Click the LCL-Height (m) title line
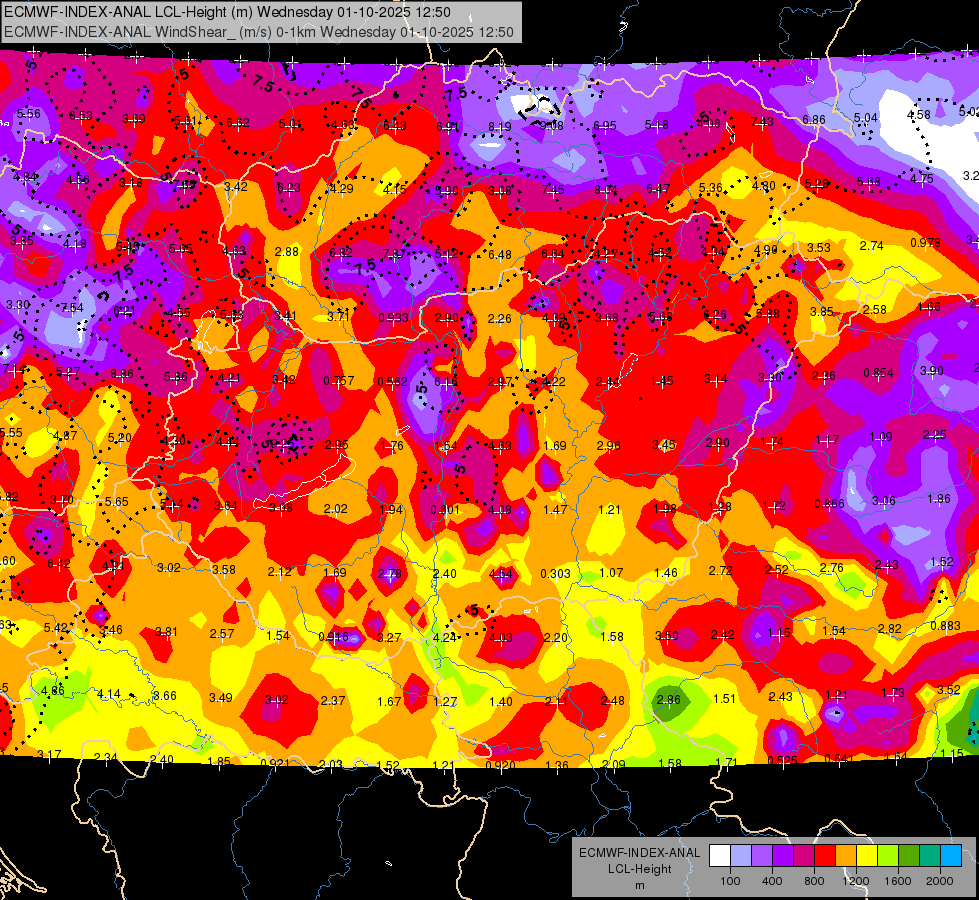Image resolution: width=979 pixels, height=900 pixels. 227,12
